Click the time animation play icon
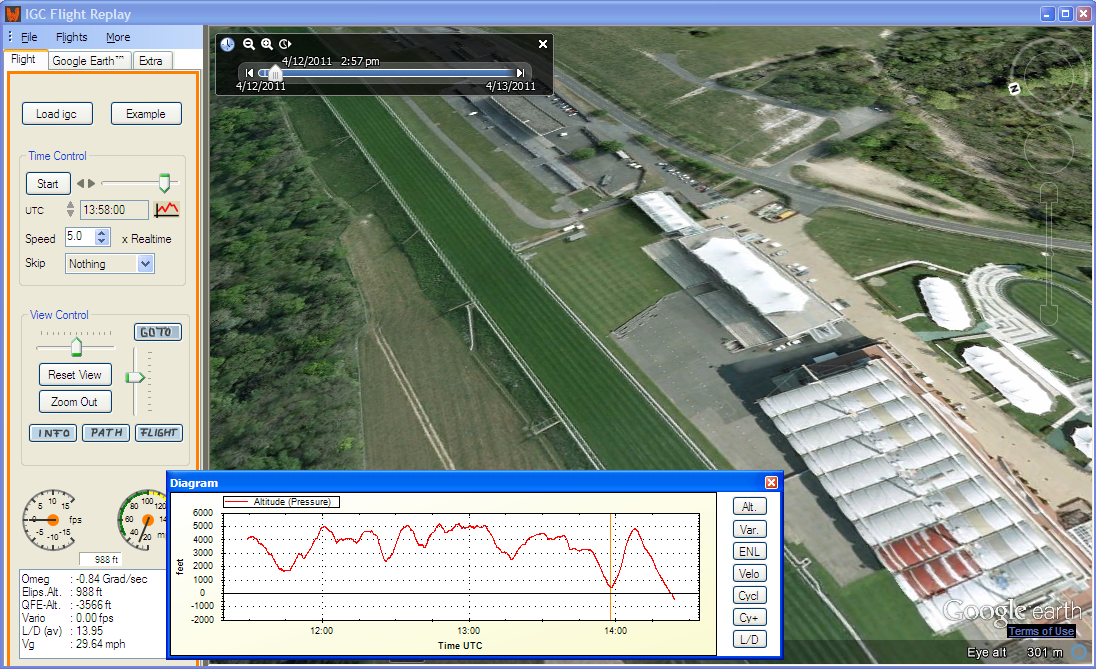The height and width of the screenshot is (669, 1096). pos(285,44)
